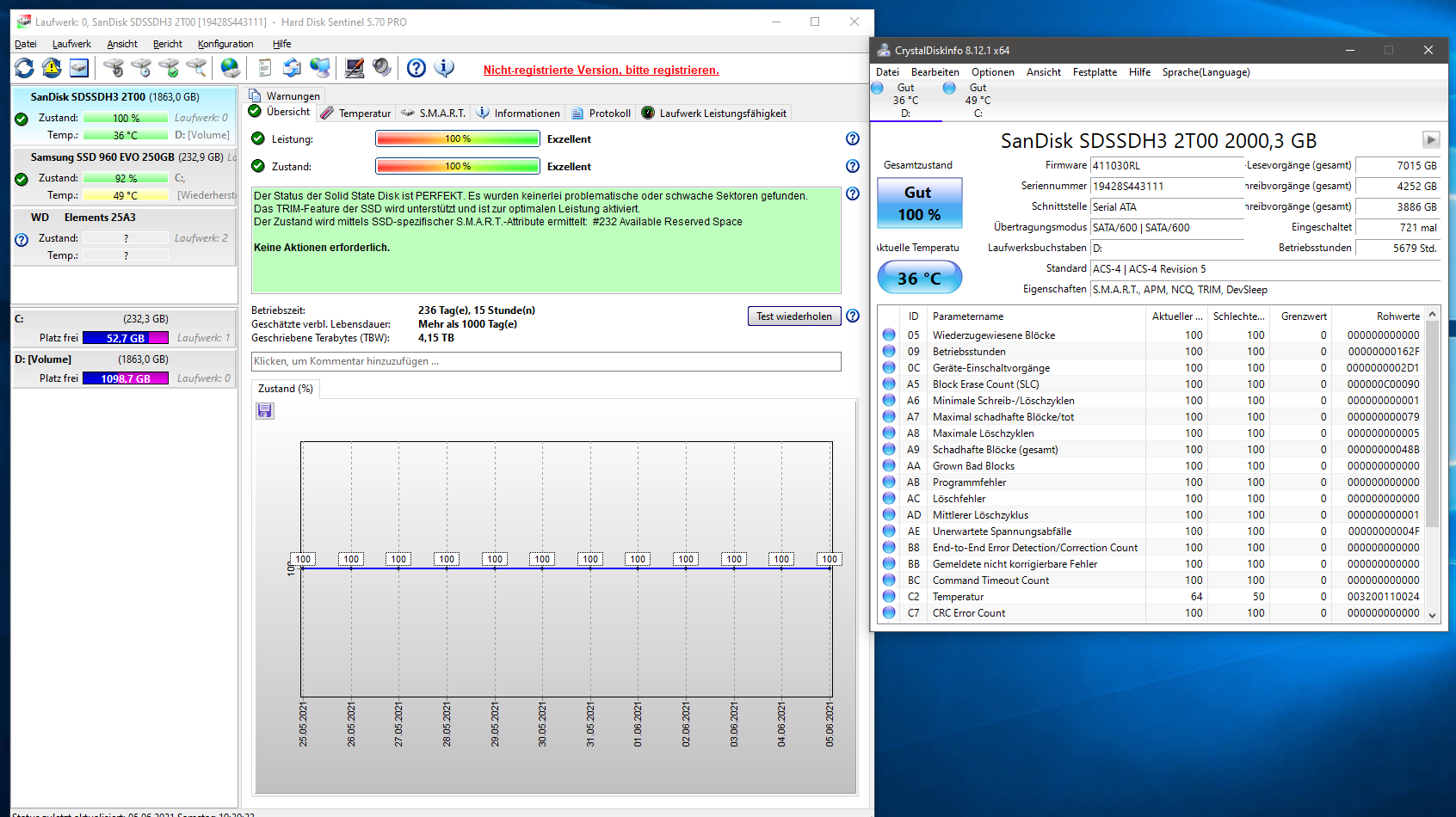1456x817 pixels.
Task: Click the disk with speaker test icon
Action: tap(114, 68)
